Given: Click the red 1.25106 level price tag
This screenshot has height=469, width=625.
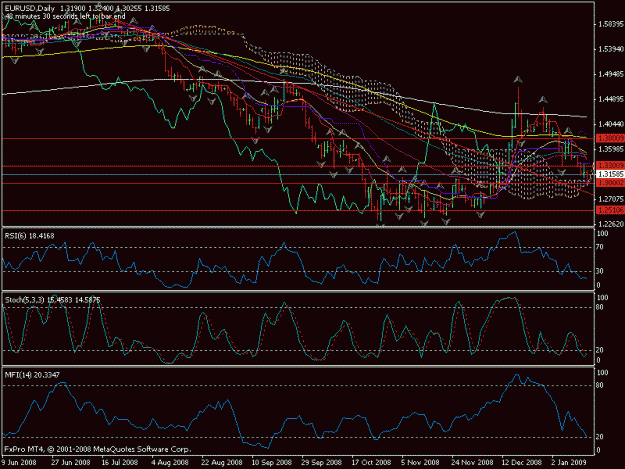Looking at the screenshot, I should [610, 210].
